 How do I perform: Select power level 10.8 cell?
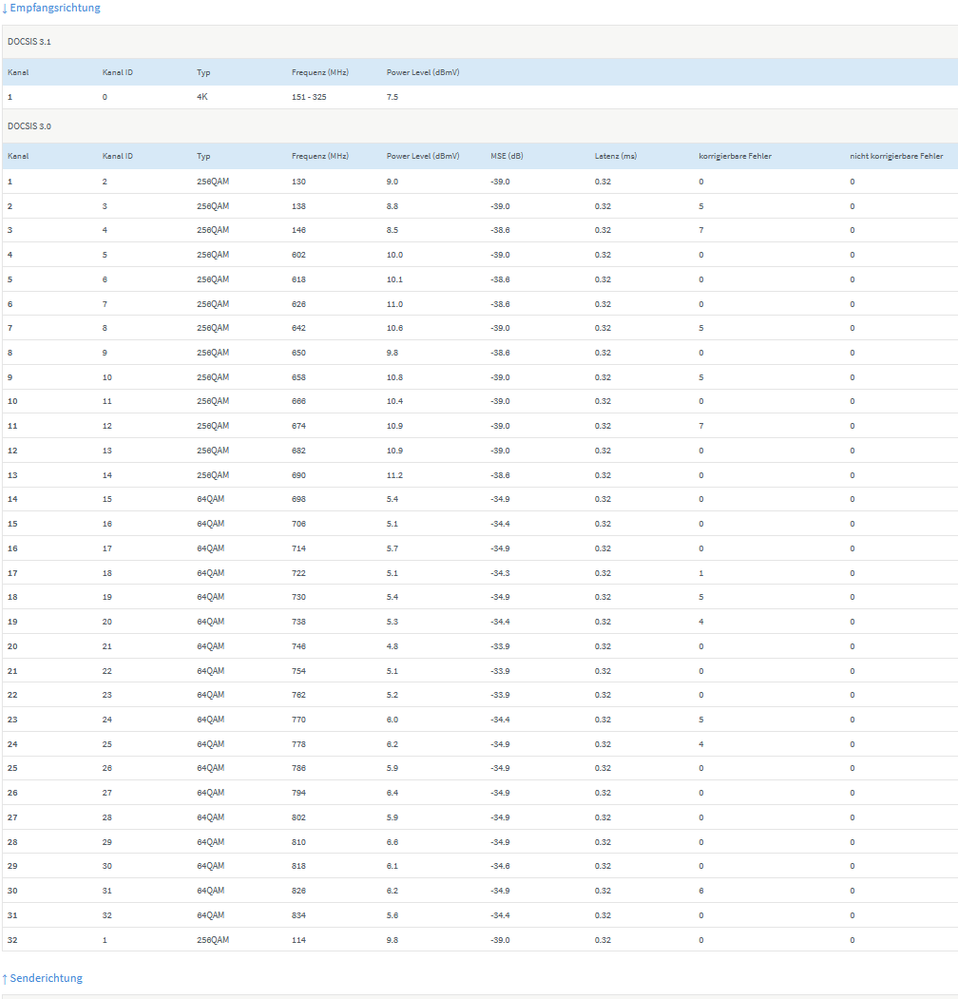394,378
